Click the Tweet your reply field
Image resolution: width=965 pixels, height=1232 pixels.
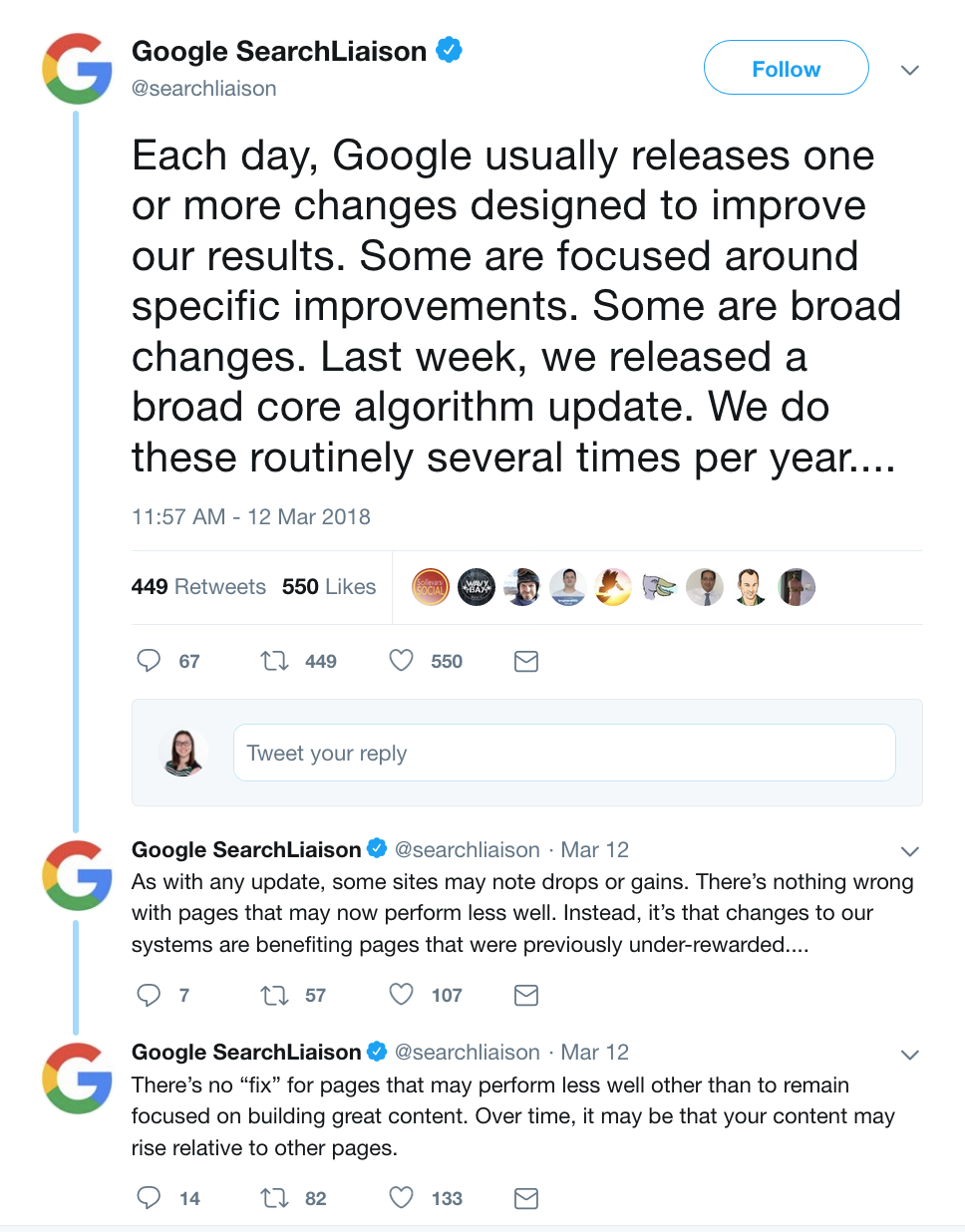(564, 753)
